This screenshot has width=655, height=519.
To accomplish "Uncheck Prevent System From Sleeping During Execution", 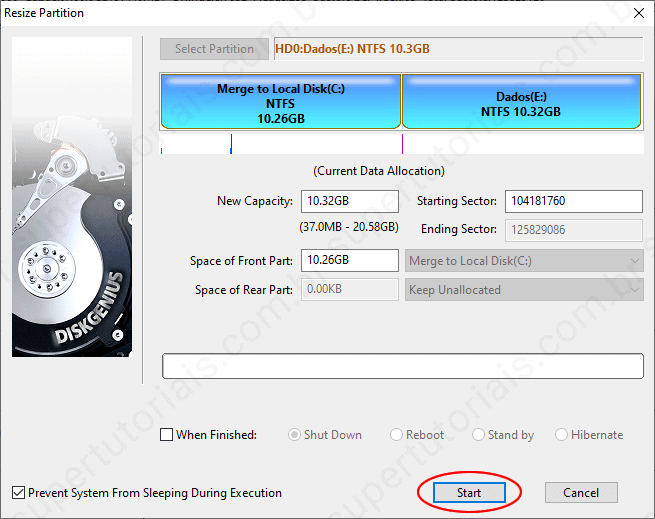I will coord(19,493).
